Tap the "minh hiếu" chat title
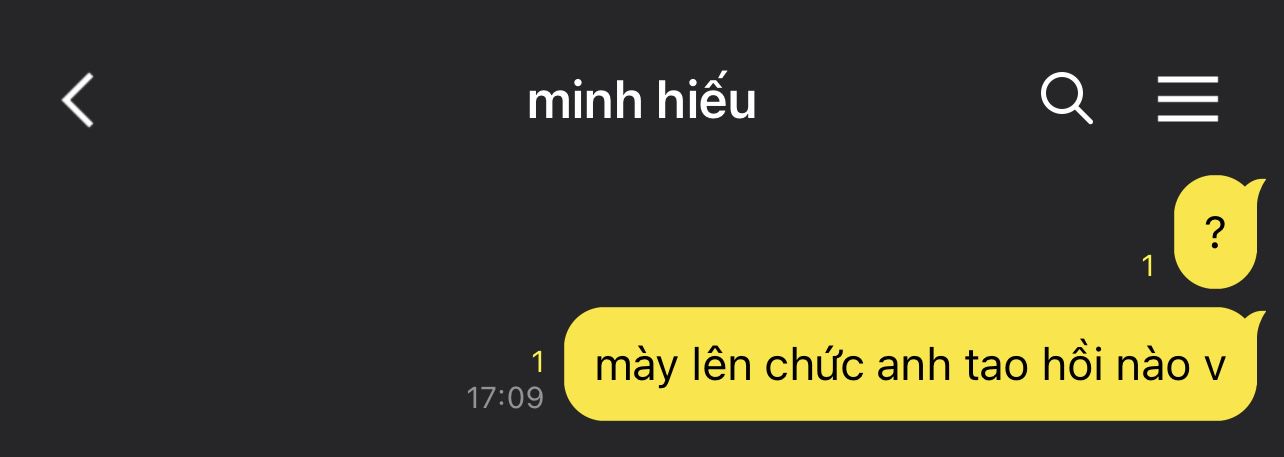Viewport: 1284px width, 457px height. click(642, 100)
